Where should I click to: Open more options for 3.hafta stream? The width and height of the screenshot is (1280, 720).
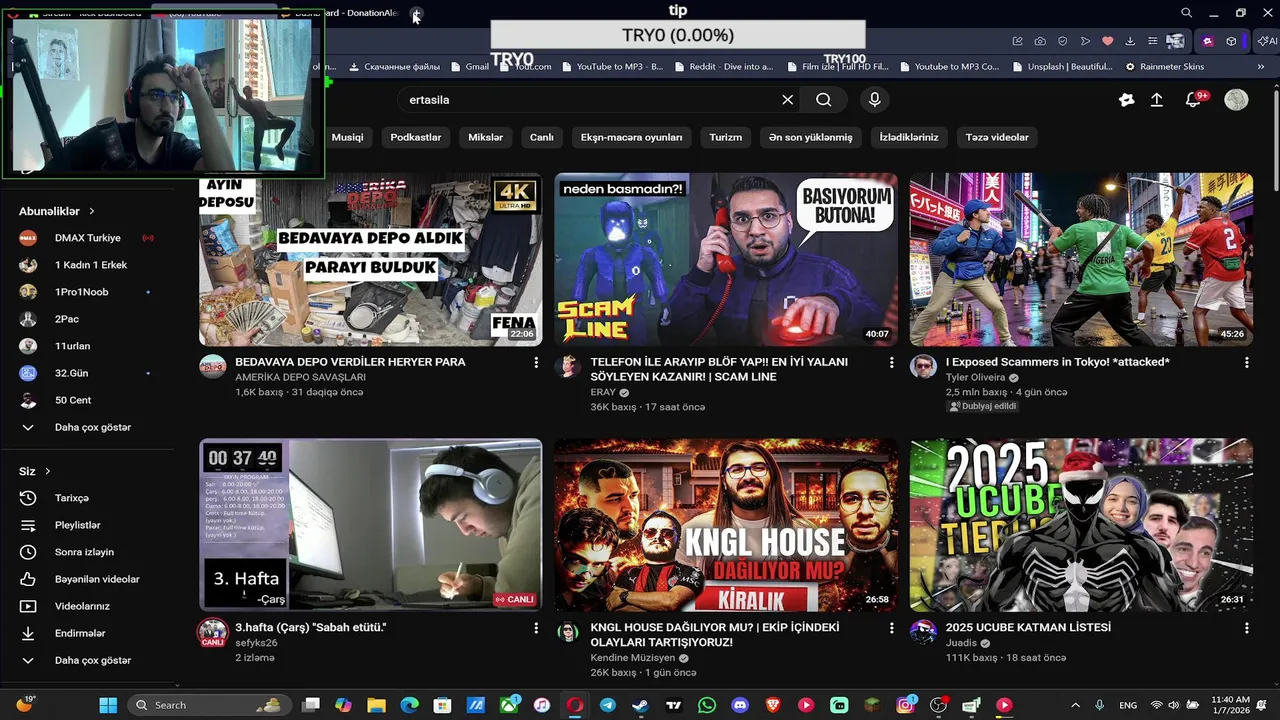tap(536, 628)
